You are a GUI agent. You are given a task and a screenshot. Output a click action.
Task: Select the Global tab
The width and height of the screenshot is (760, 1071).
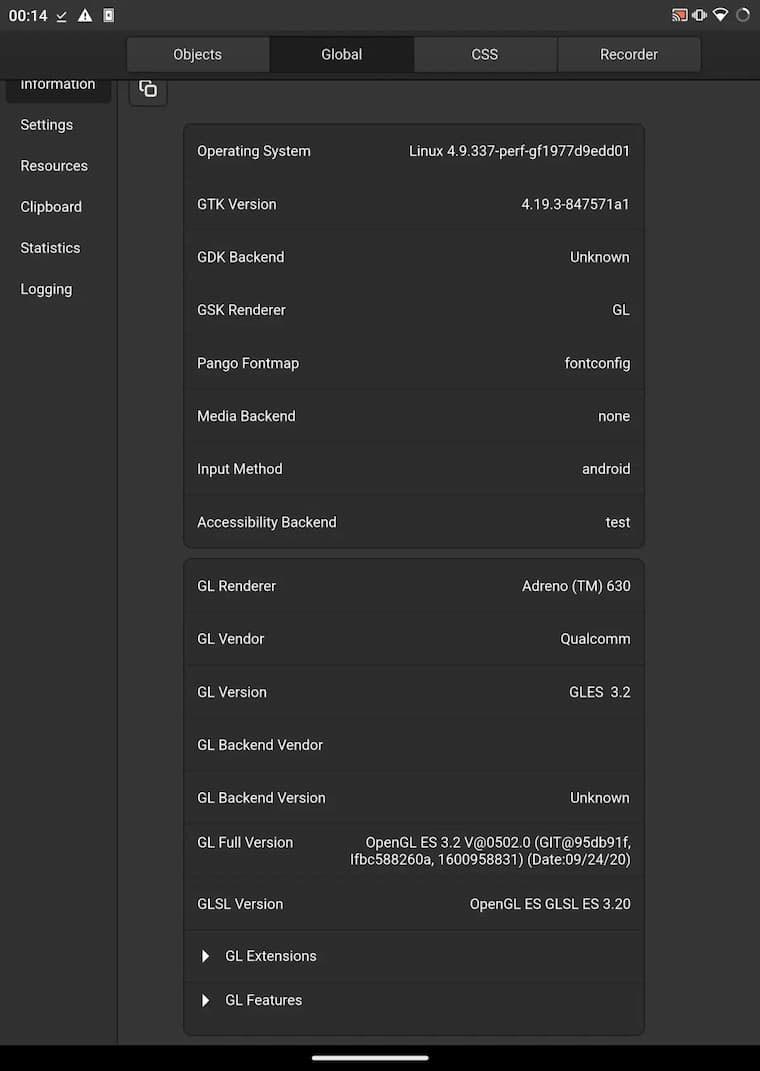[x=342, y=55]
